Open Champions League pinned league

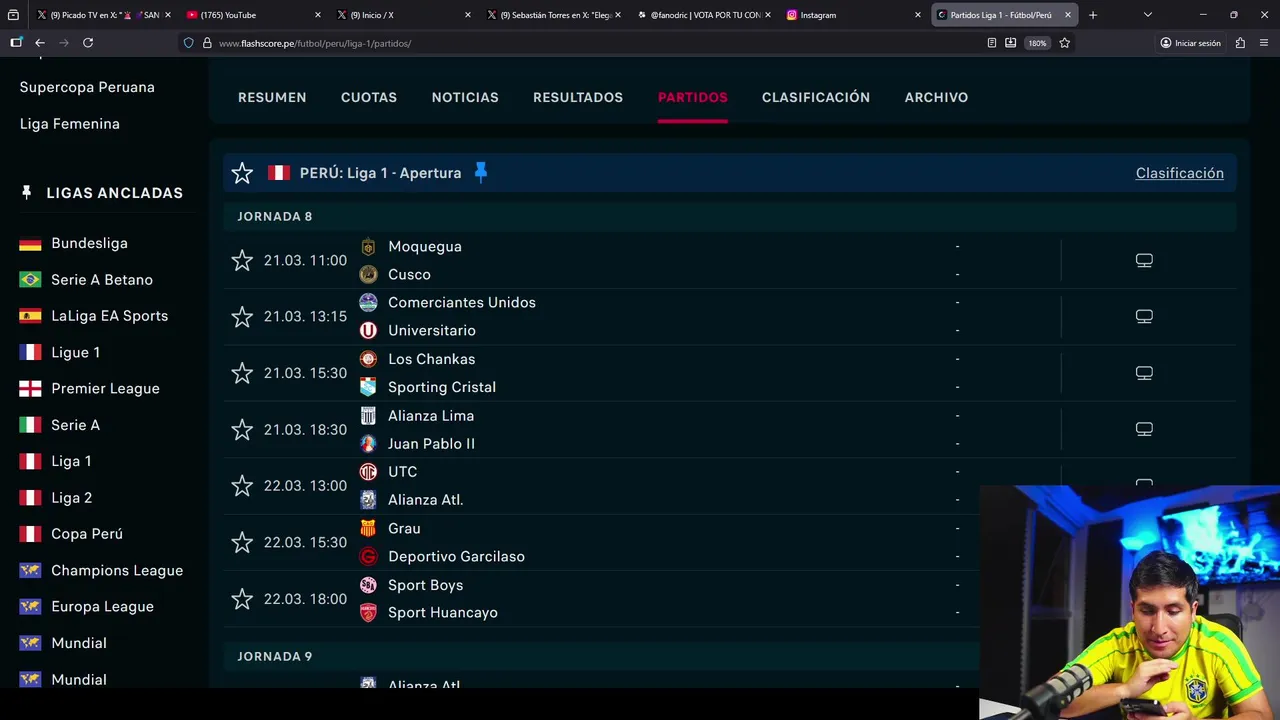(117, 571)
